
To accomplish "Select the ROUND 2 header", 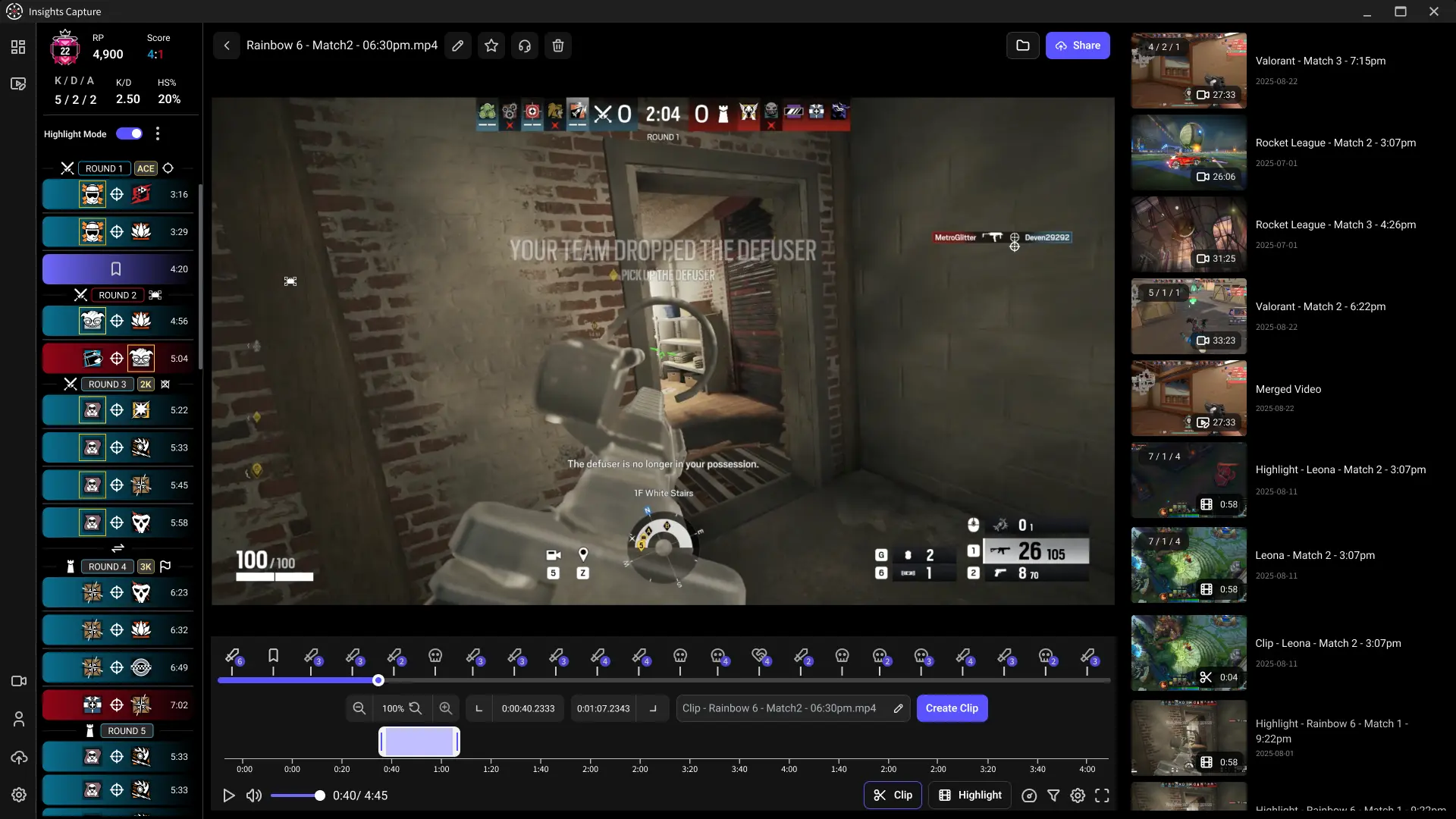I will pyautogui.click(x=118, y=295).
